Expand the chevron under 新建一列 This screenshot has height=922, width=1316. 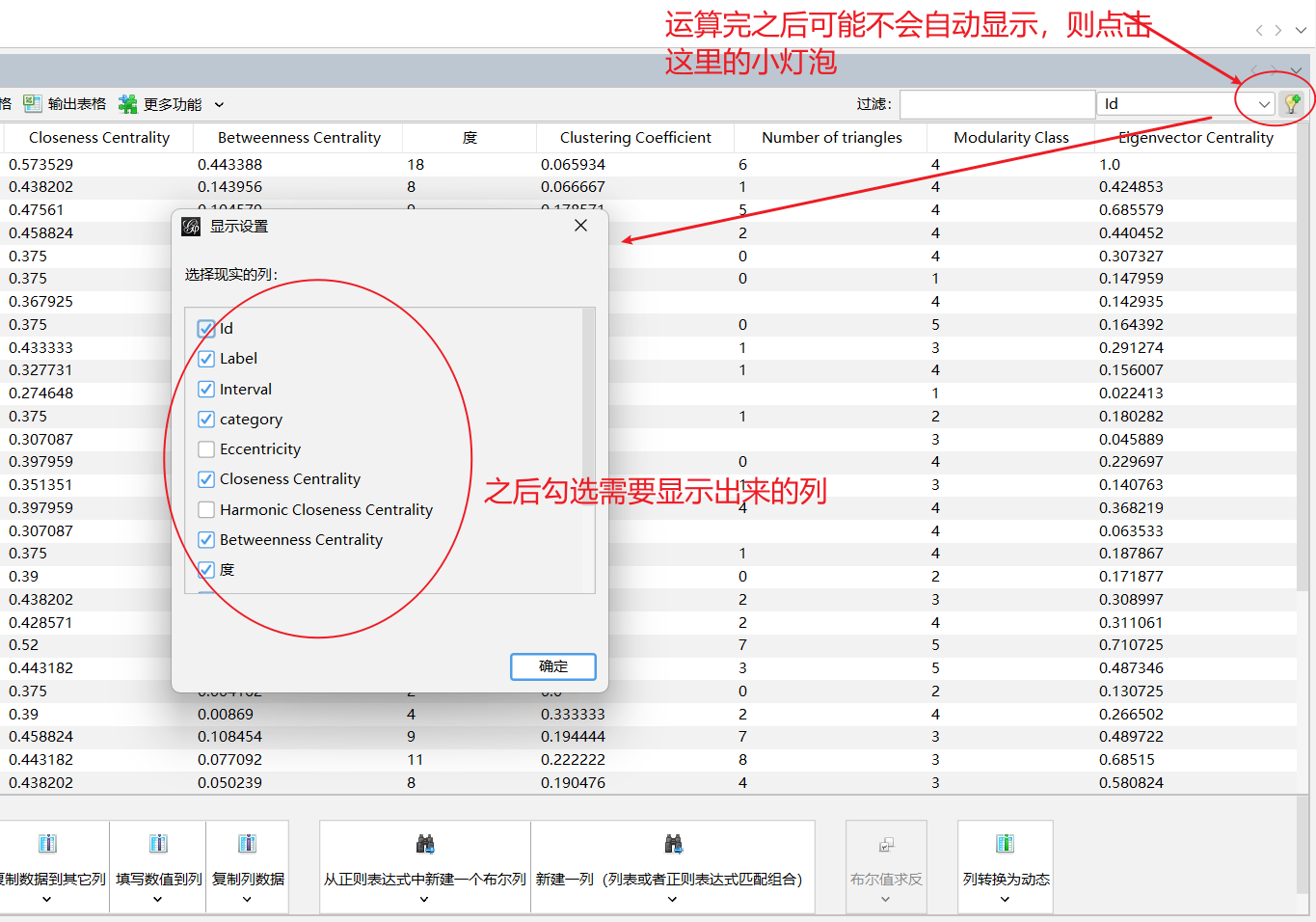tap(672, 899)
